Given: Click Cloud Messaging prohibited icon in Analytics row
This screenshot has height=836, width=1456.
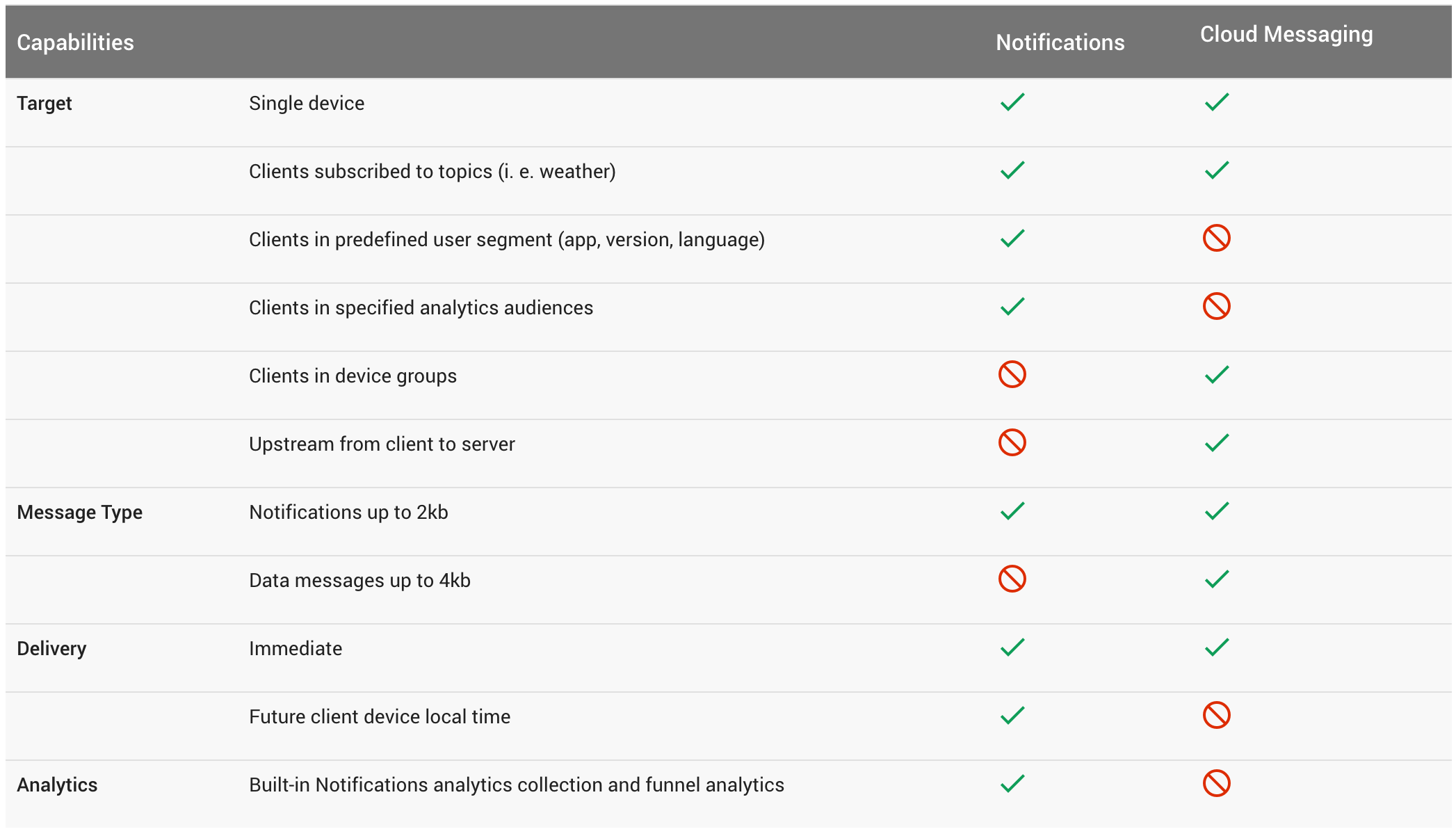Looking at the screenshot, I should click(1216, 784).
